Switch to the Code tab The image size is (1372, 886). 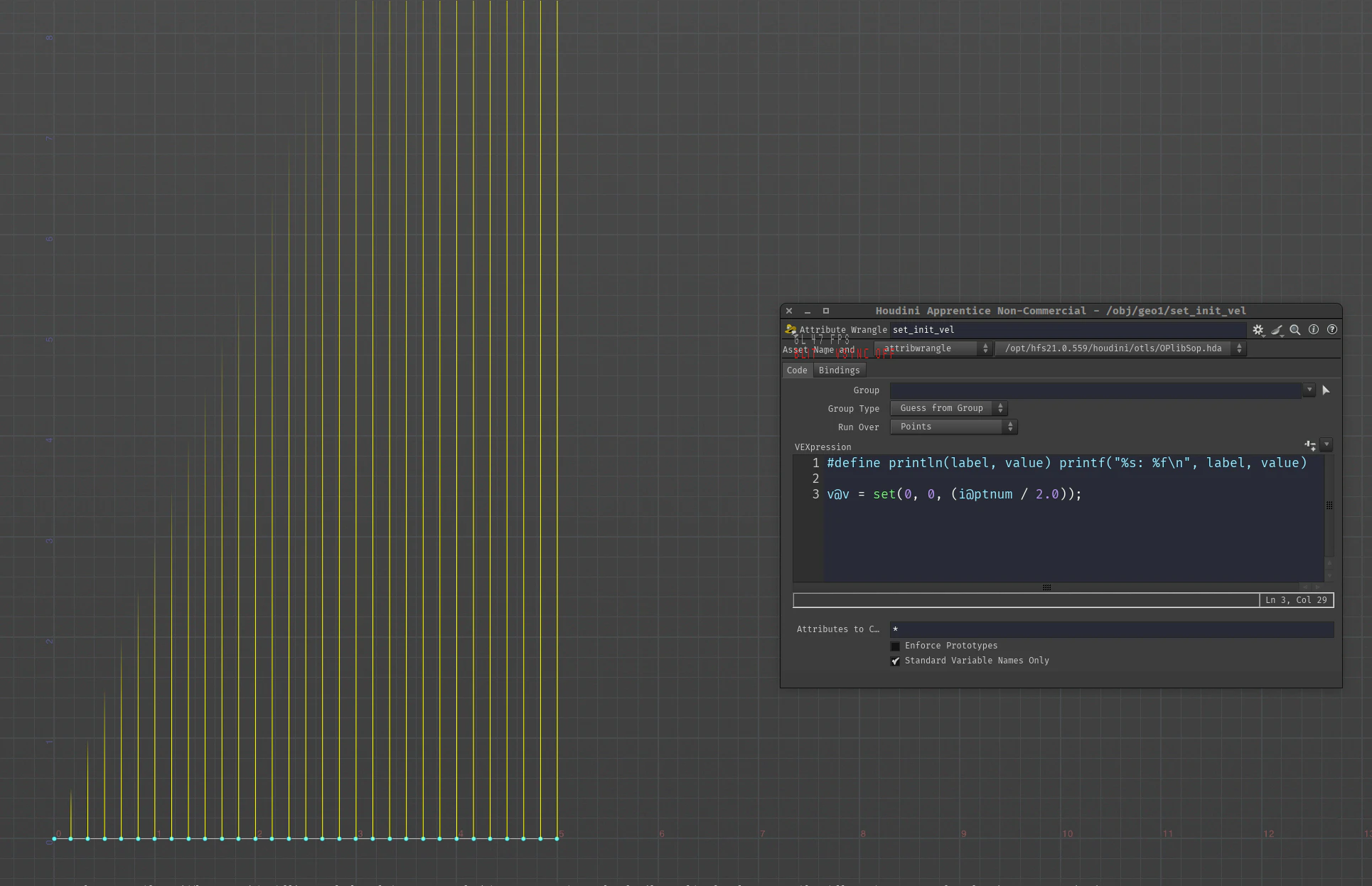tap(797, 370)
